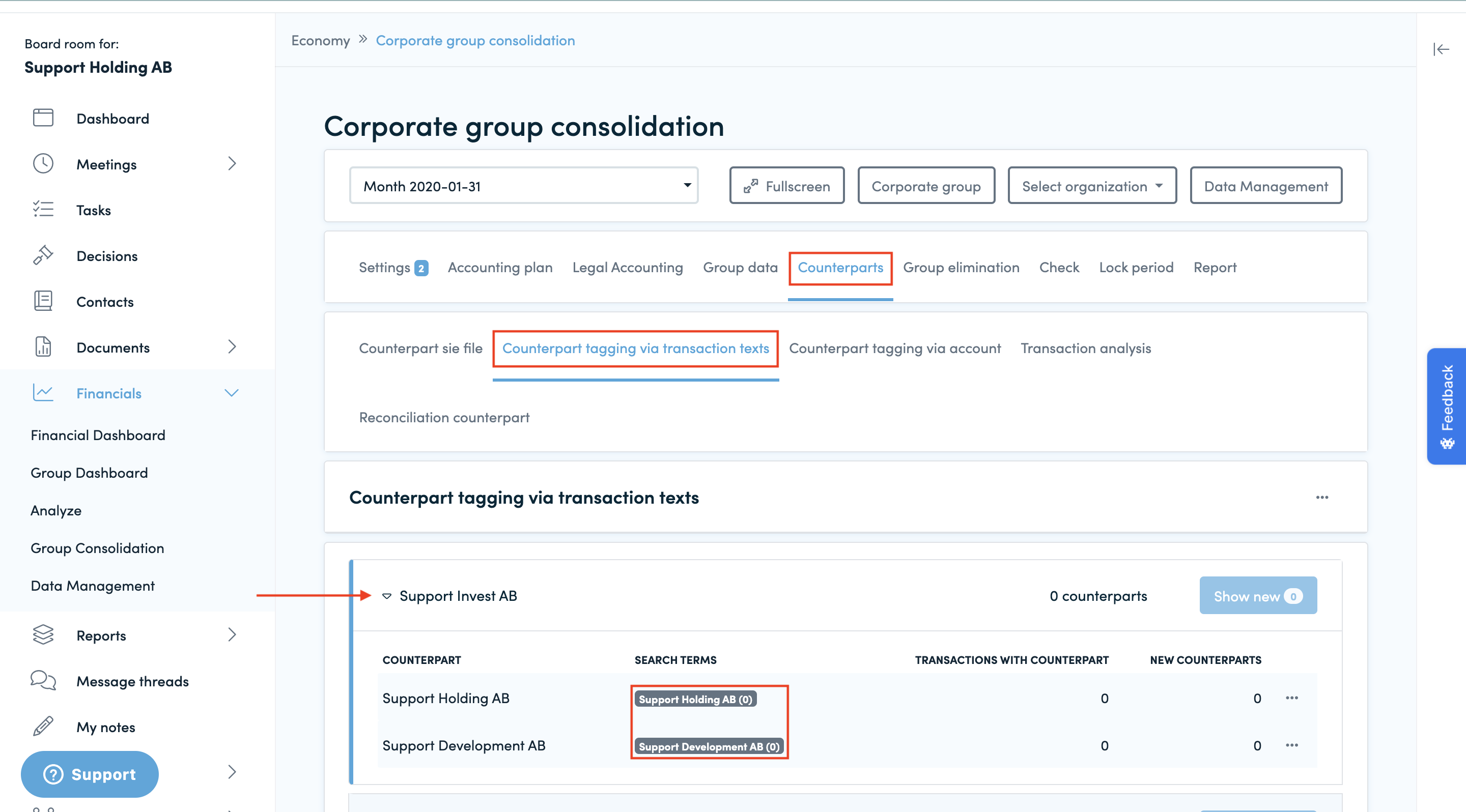Expand the Reports submenu chevron
The width and height of the screenshot is (1466, 812).
pyautogui.click(x=232, y=635)
